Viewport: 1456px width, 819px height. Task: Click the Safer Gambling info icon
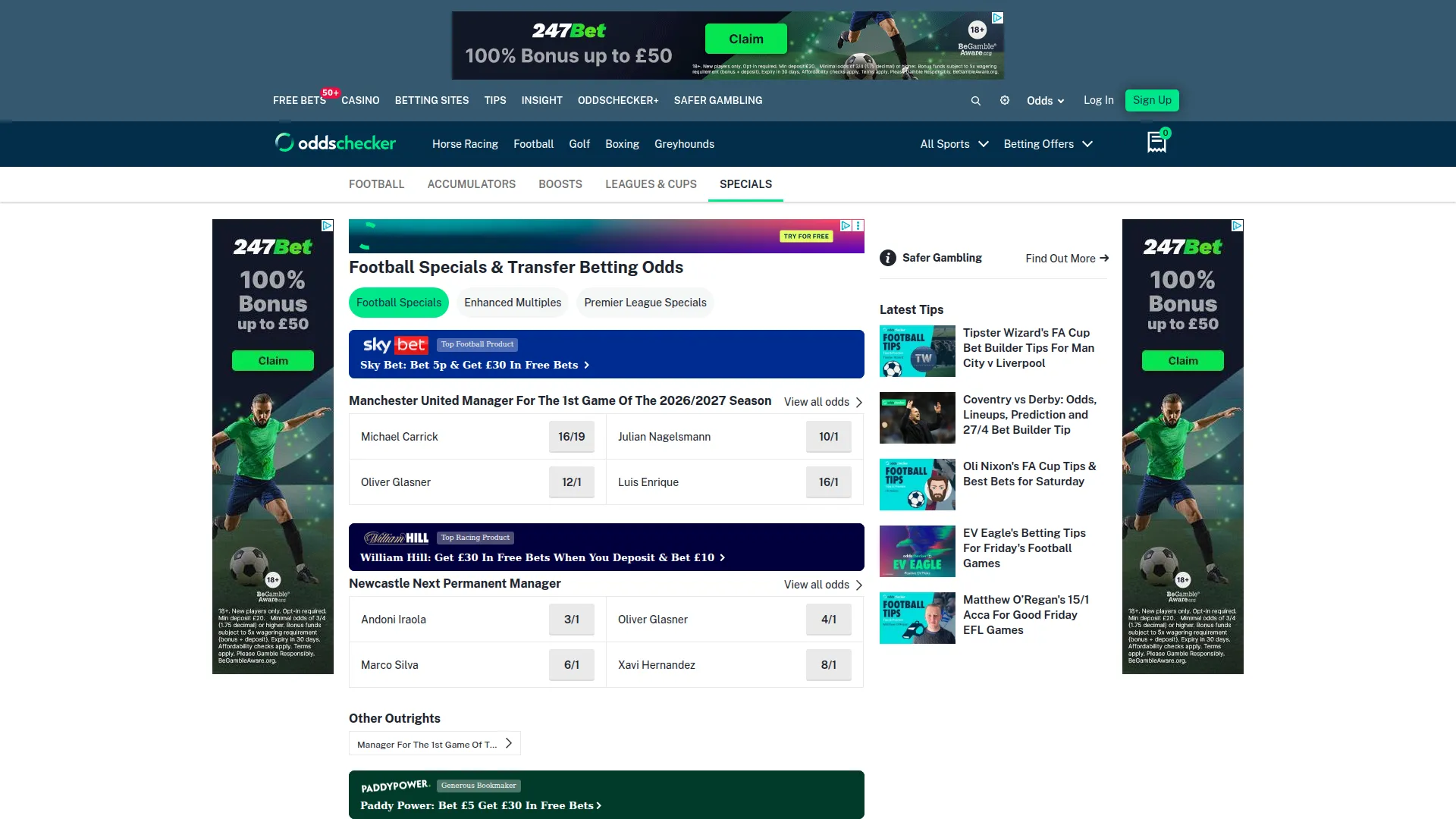(x=888, y=258)
